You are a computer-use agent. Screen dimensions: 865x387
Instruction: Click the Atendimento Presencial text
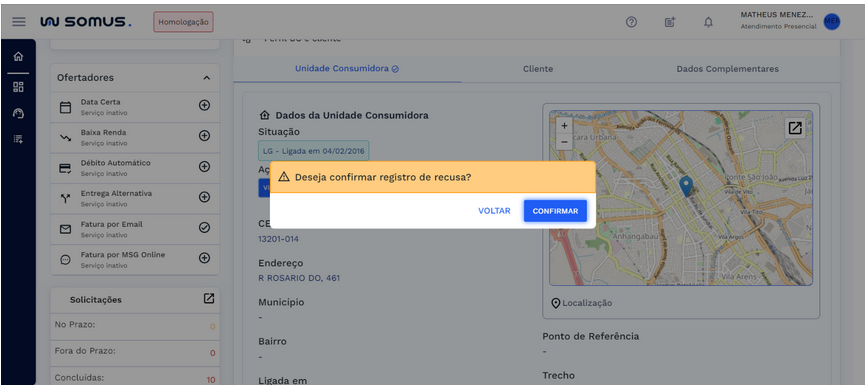778,26
